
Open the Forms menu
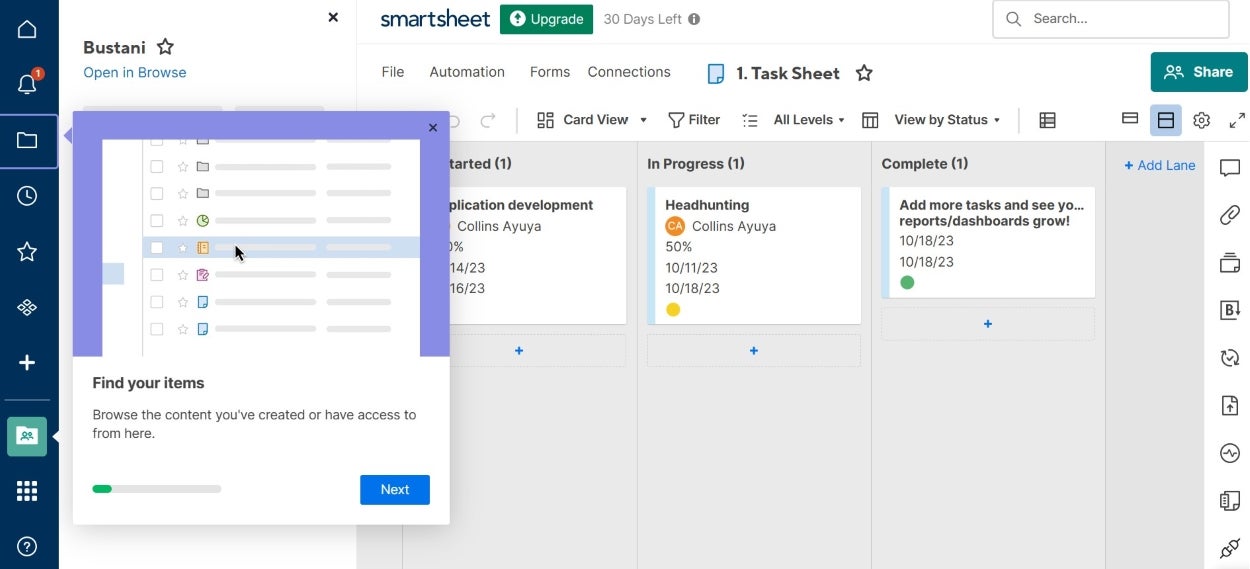pyautogui.click(x=549, y=72)
